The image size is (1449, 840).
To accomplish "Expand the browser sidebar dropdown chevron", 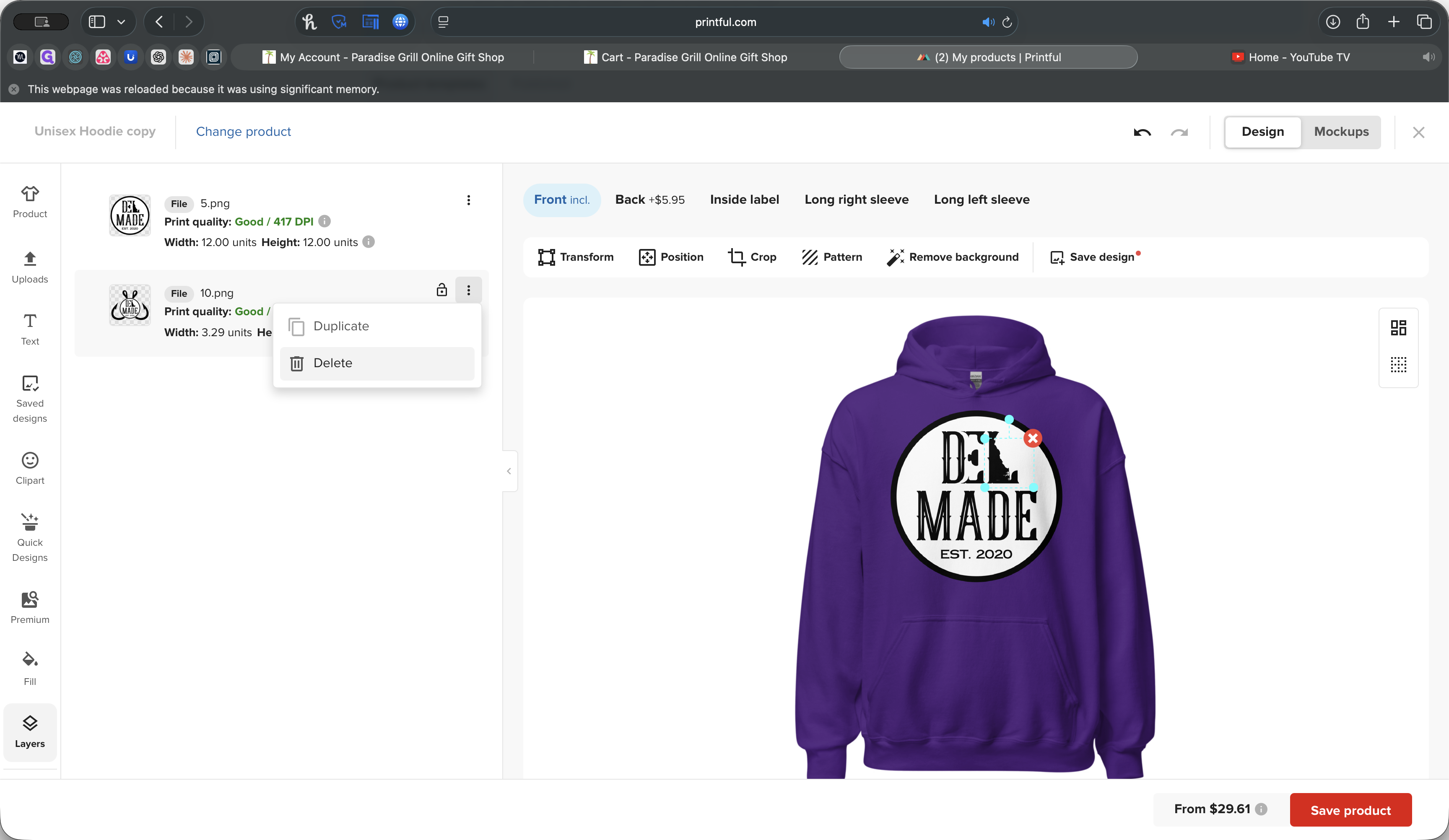I will pos(121,22).
